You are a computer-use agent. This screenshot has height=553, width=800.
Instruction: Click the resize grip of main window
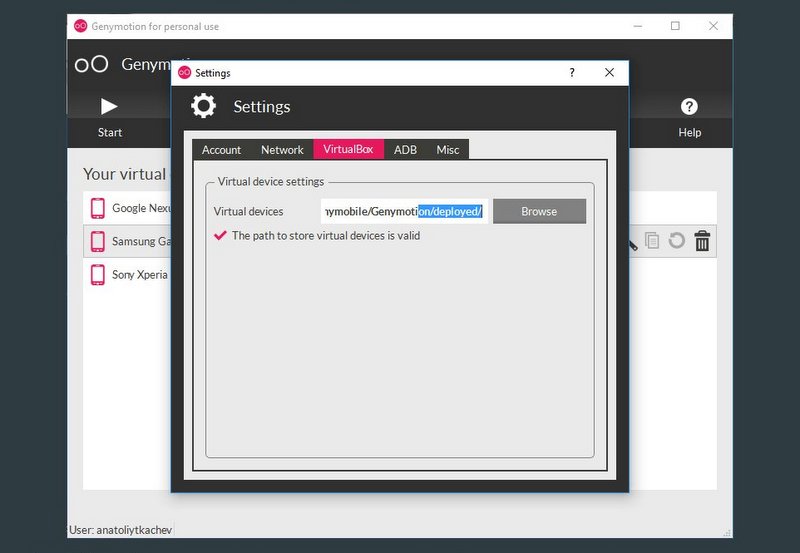click(727, 533)
